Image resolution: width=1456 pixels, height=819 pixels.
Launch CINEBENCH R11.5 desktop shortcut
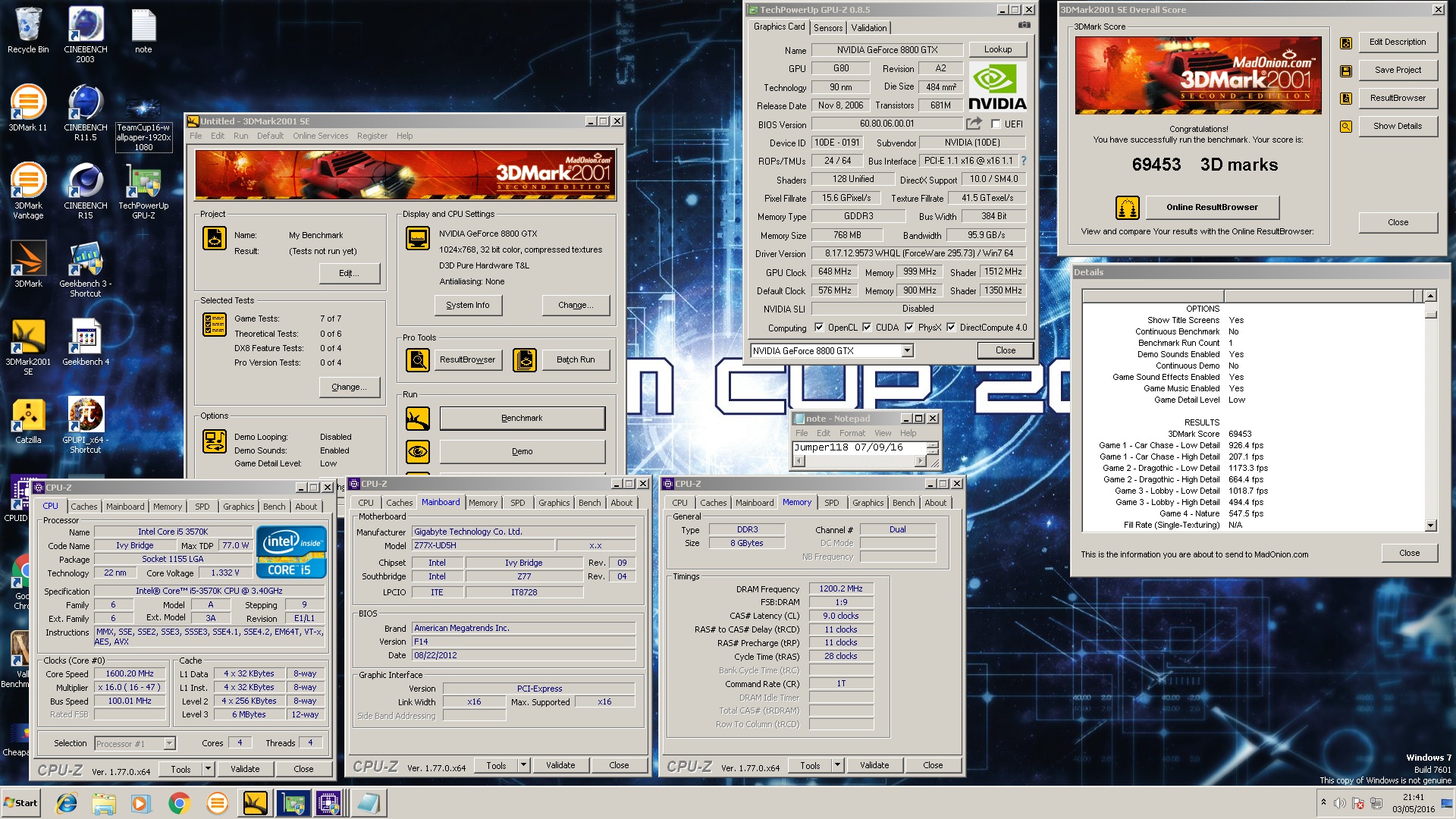click(85, 112)
